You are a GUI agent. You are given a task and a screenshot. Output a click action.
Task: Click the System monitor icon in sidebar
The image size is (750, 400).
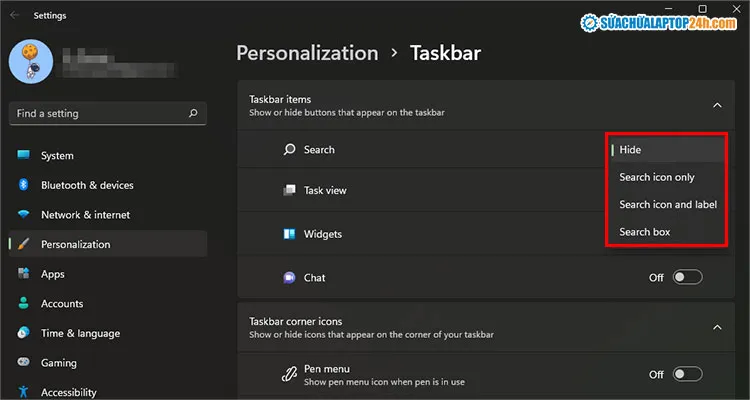[x=22, y=156]
